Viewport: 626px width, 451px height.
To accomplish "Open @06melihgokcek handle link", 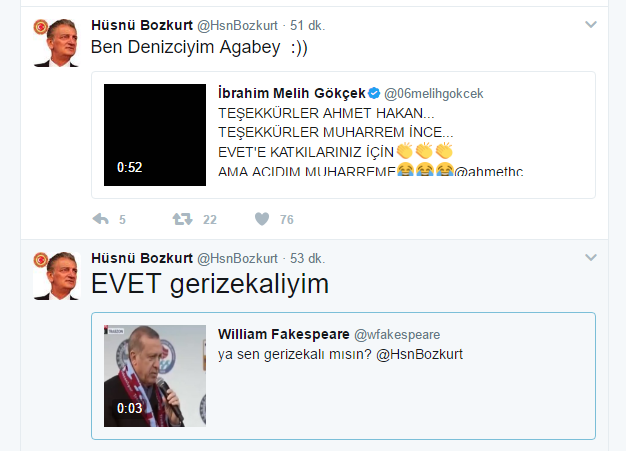I will pyautogui.click(x=433, y=93).
